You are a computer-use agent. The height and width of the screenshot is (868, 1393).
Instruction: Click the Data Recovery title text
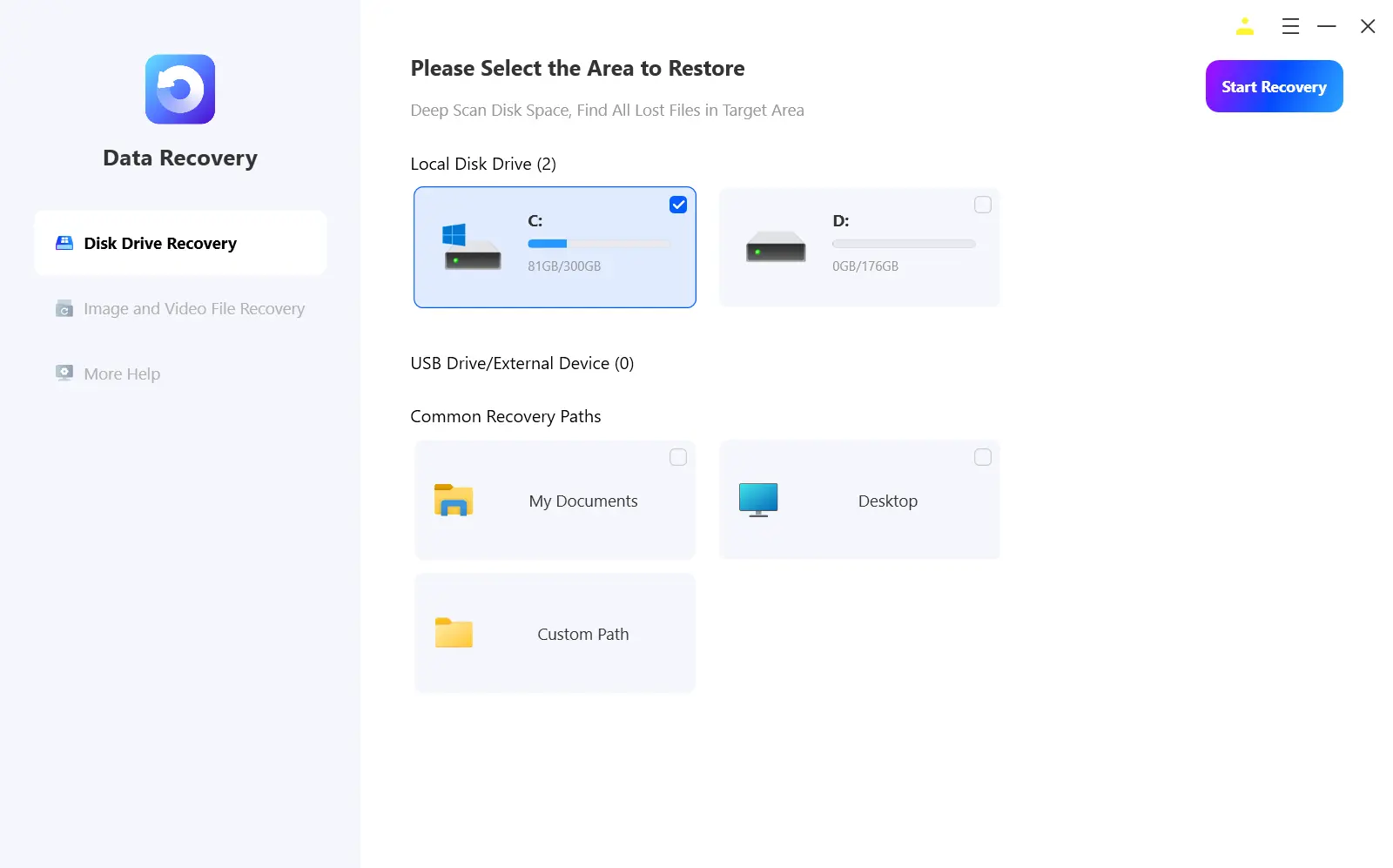click(x=180, y=158)
